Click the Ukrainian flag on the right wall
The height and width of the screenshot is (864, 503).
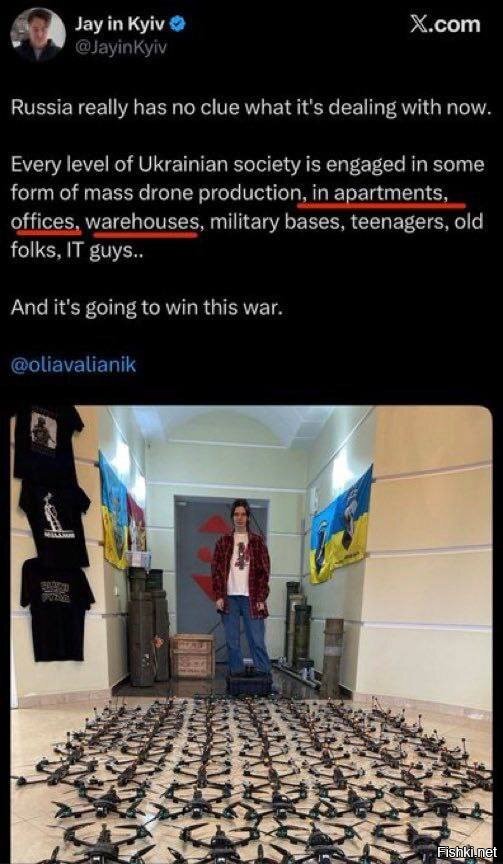(x=340, y=525)
